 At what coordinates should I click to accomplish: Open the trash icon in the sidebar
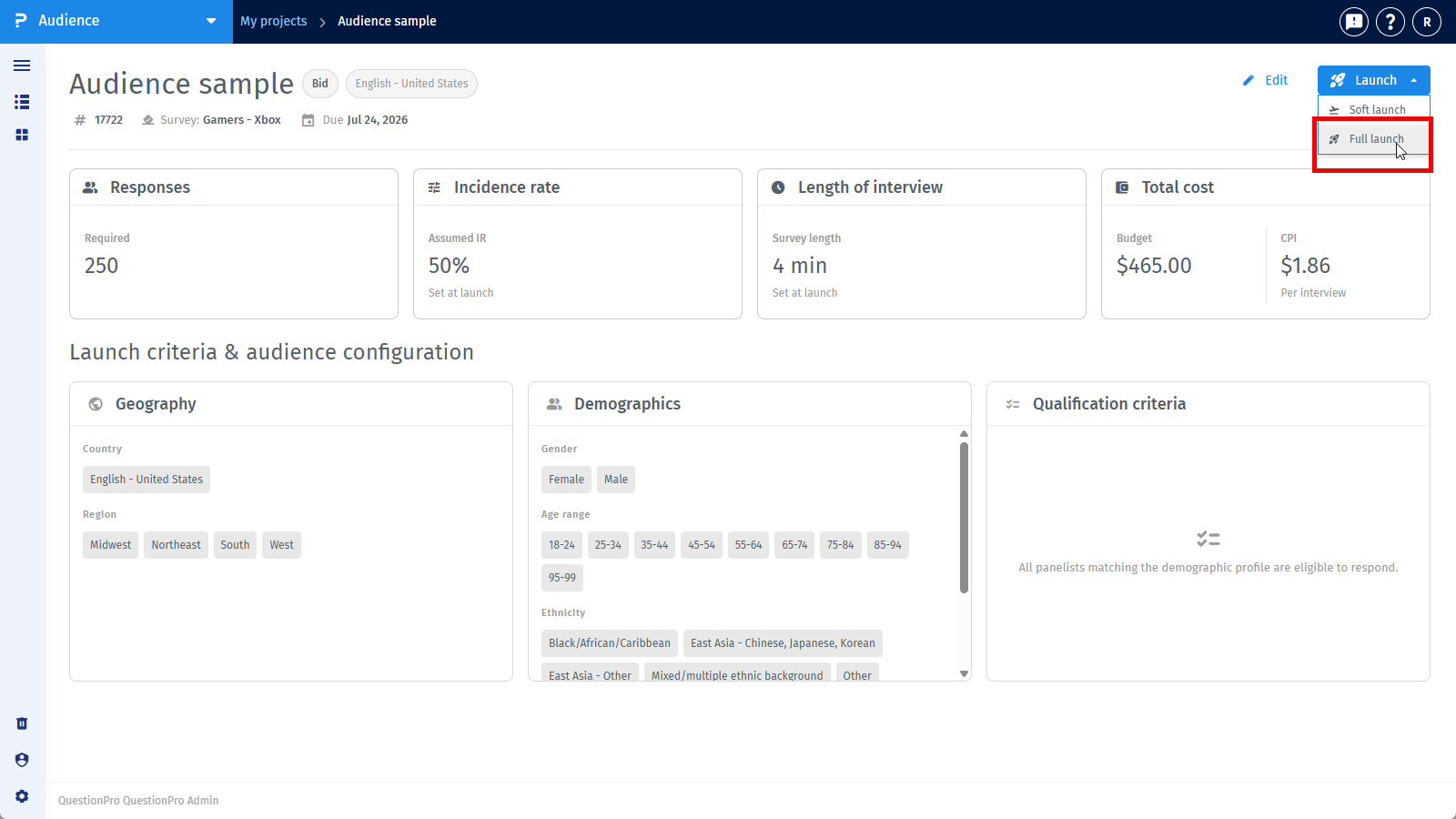(22, 723)
